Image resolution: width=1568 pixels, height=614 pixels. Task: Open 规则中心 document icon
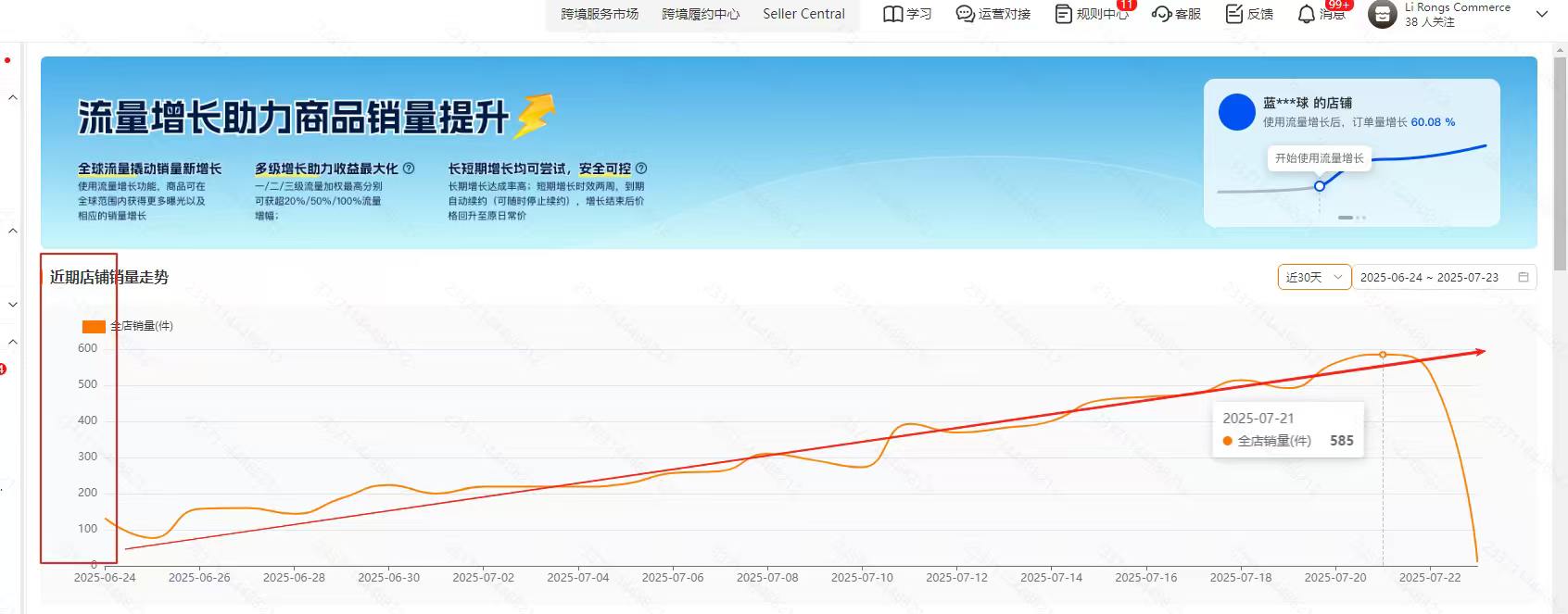tap(1064, 14)
